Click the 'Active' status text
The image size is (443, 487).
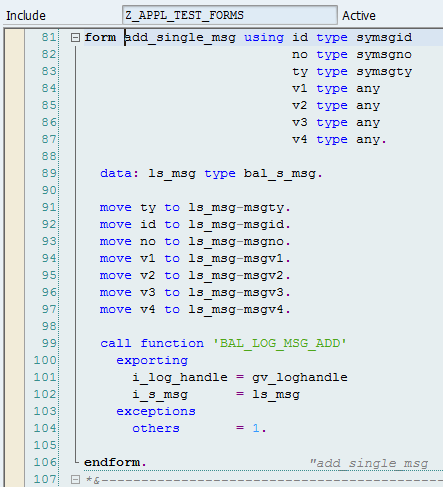pos(359,16)
